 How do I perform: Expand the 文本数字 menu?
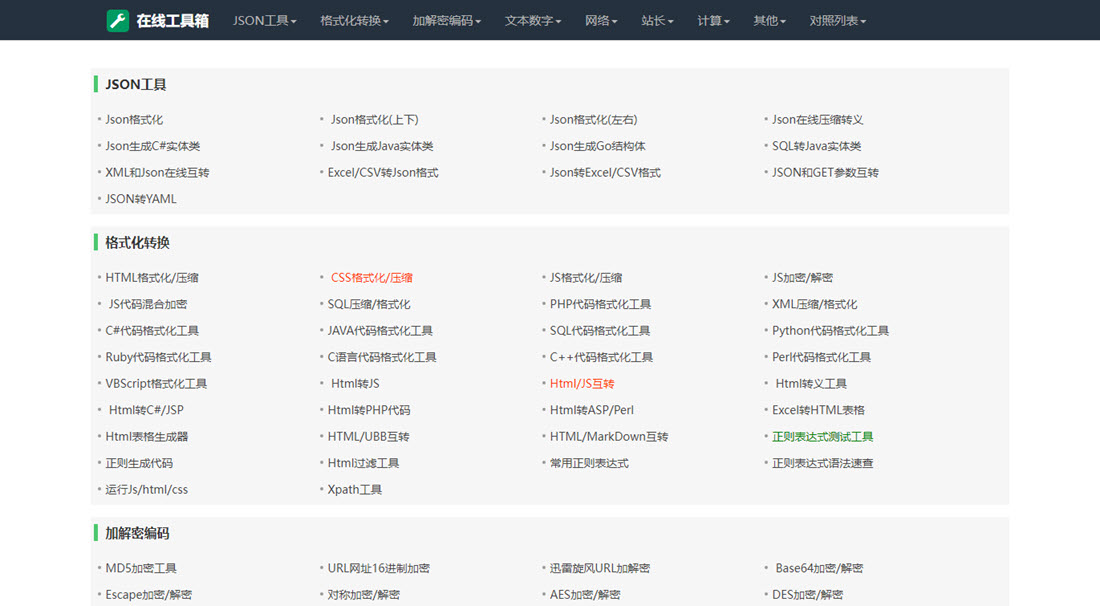[532, 20]
